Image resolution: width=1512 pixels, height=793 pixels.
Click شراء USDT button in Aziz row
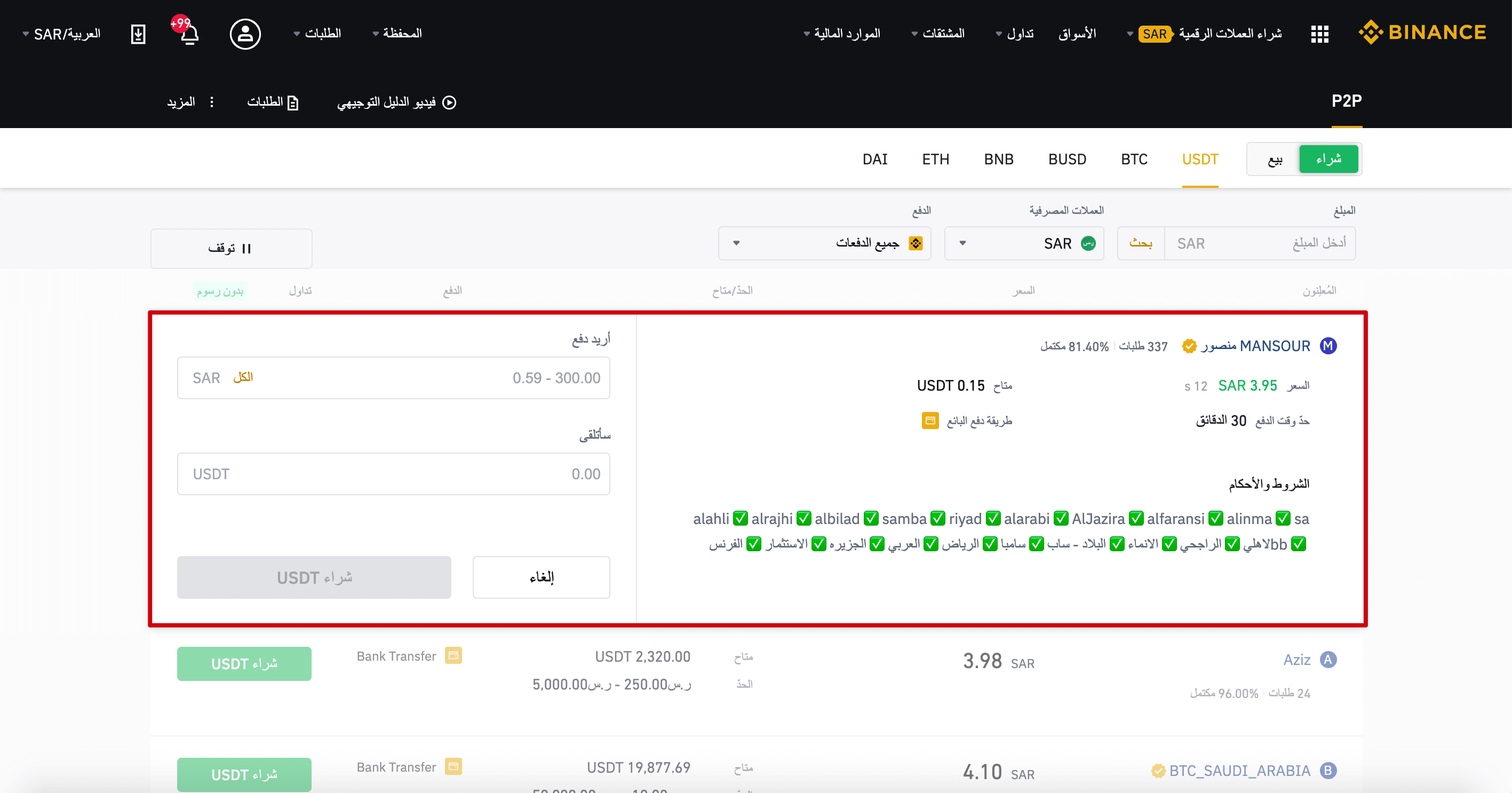[244, 664]
